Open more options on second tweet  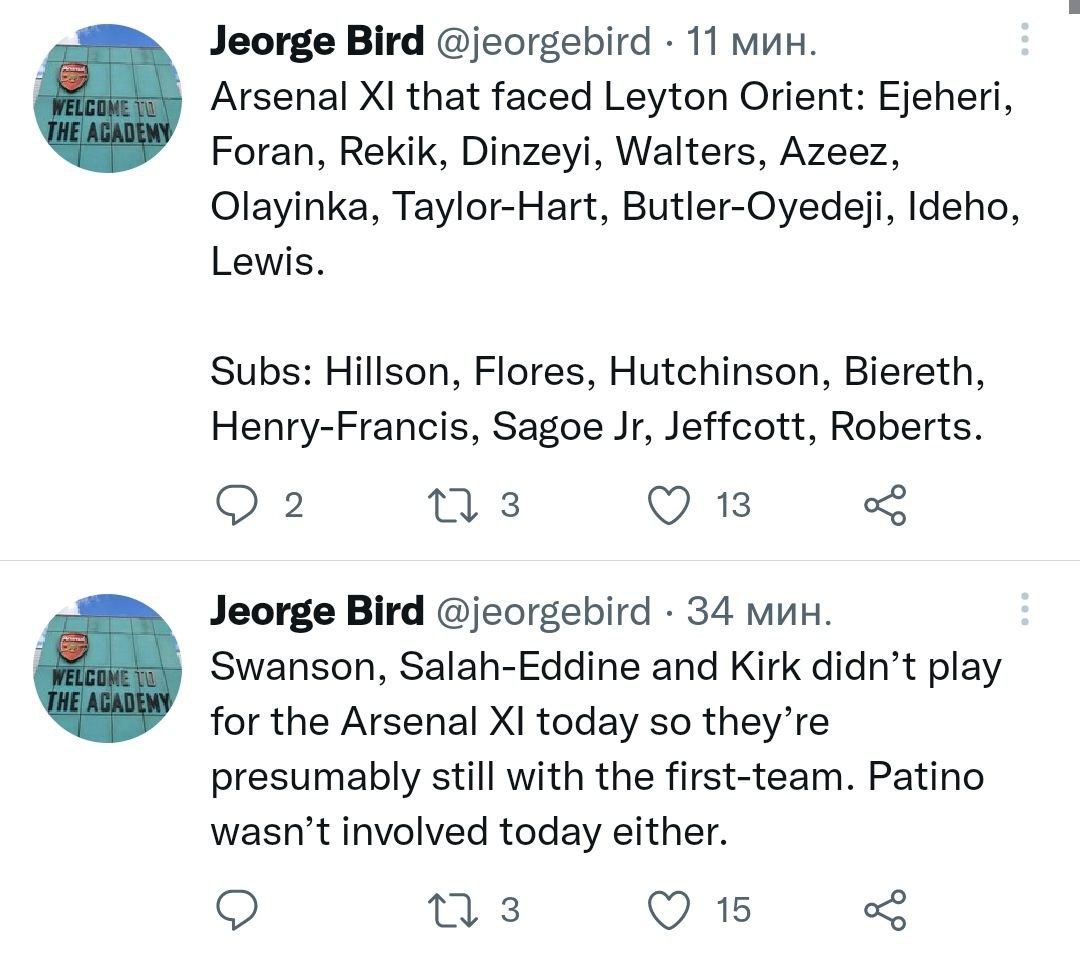pos(1023,609)
